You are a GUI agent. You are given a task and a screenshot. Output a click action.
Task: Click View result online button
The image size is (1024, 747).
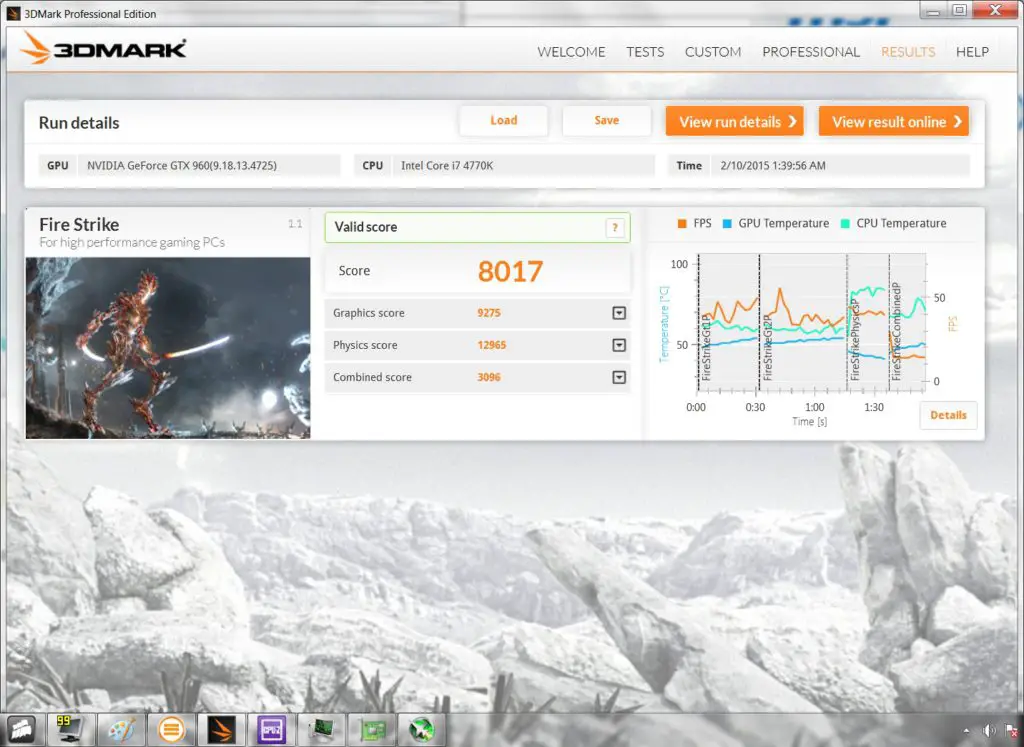pyautogui.click(x=894, y=121)
